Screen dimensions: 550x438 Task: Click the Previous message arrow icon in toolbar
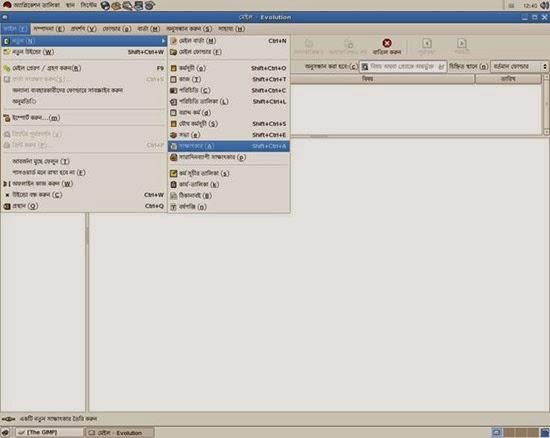click(427, 43)
